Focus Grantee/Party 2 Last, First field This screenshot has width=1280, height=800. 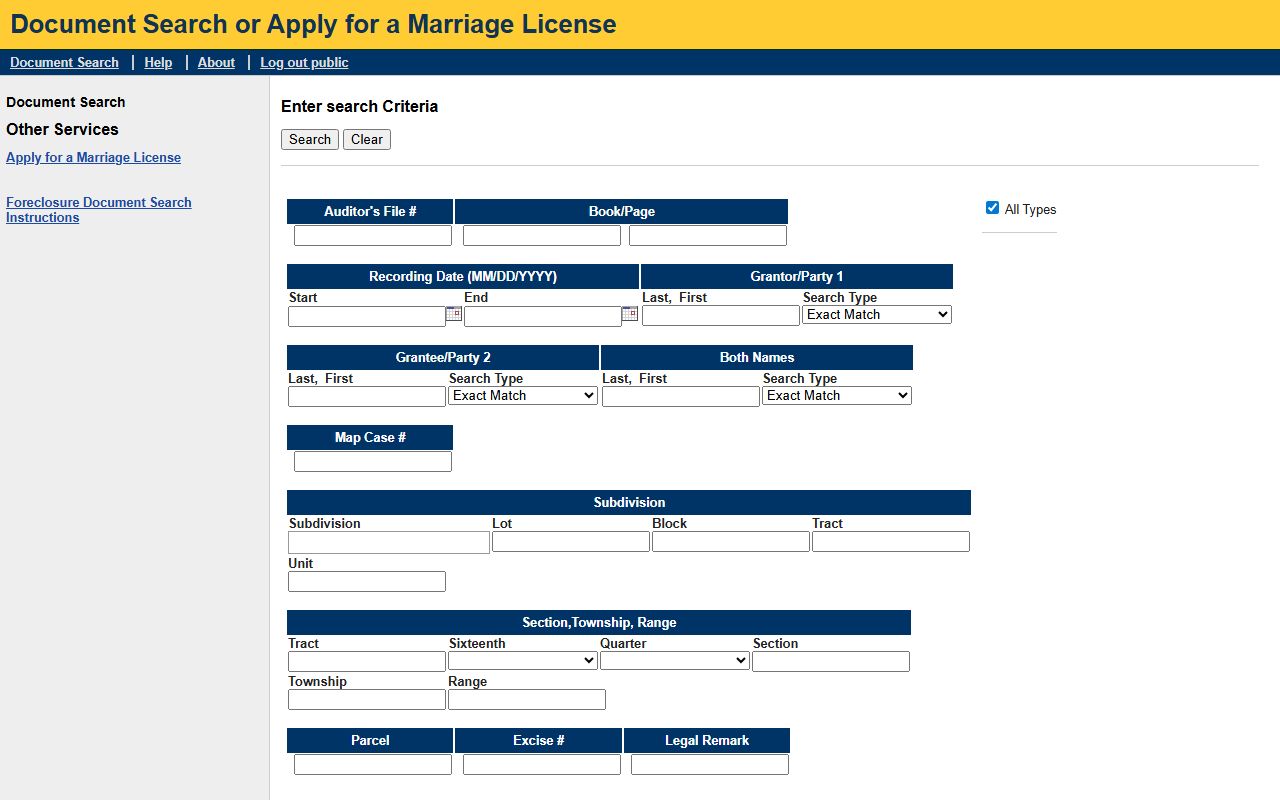[x=367, y=397]
